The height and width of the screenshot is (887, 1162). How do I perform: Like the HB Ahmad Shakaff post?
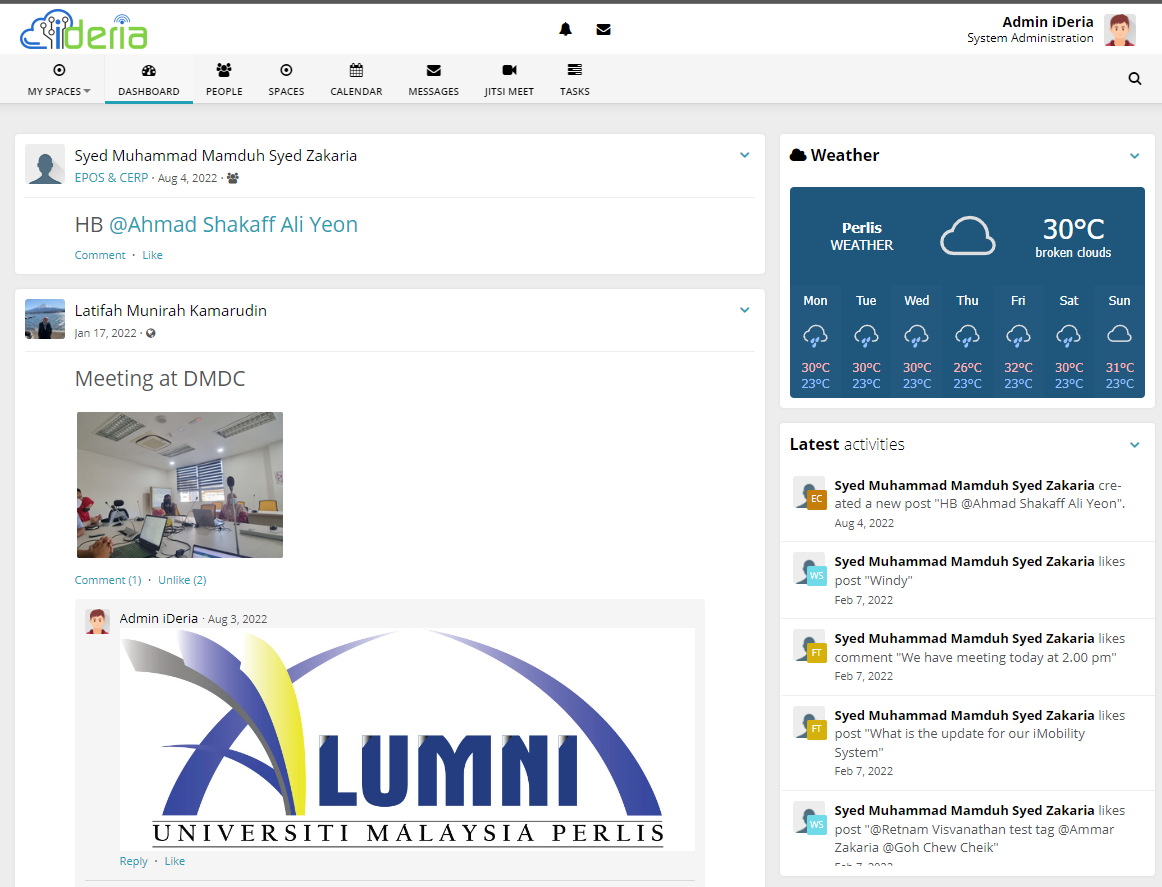tap(152, 255)
